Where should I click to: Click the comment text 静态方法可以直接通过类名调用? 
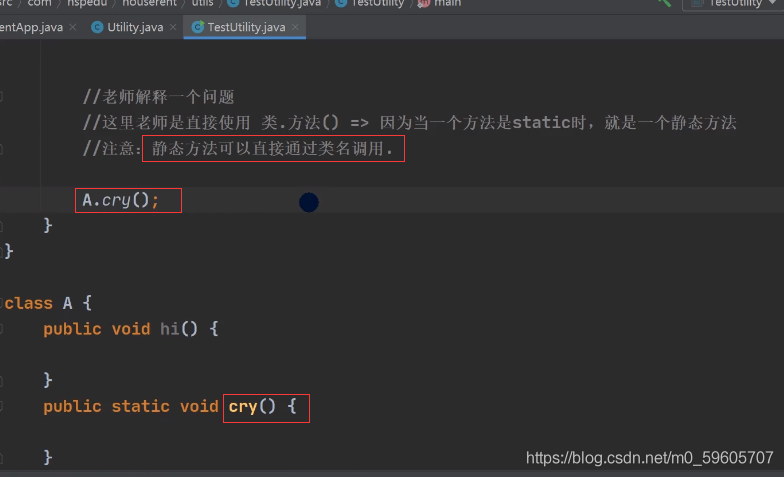click(272, 148)
